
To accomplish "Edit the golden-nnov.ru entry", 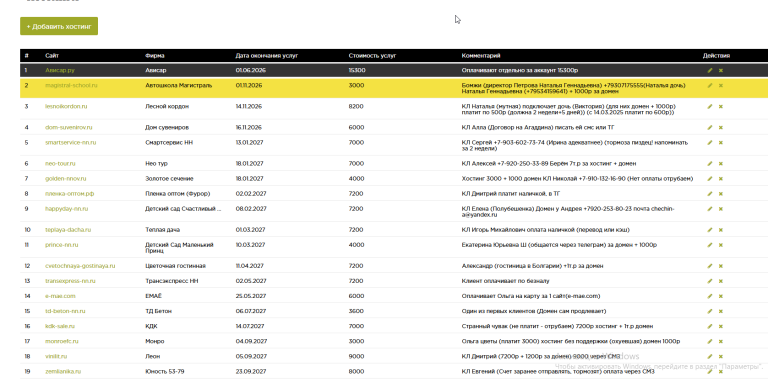I will pos(710,179).
